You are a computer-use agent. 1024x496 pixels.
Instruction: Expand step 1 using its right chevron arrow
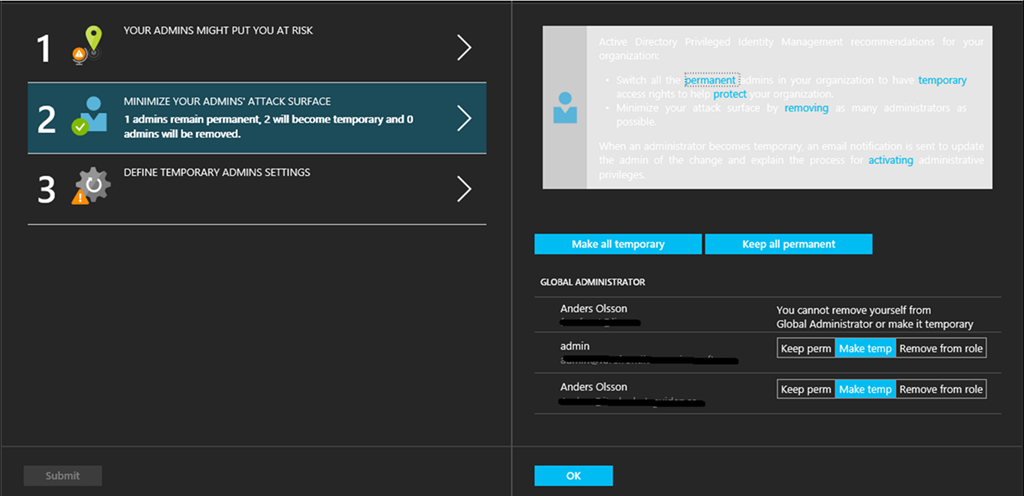coord(463,47)
